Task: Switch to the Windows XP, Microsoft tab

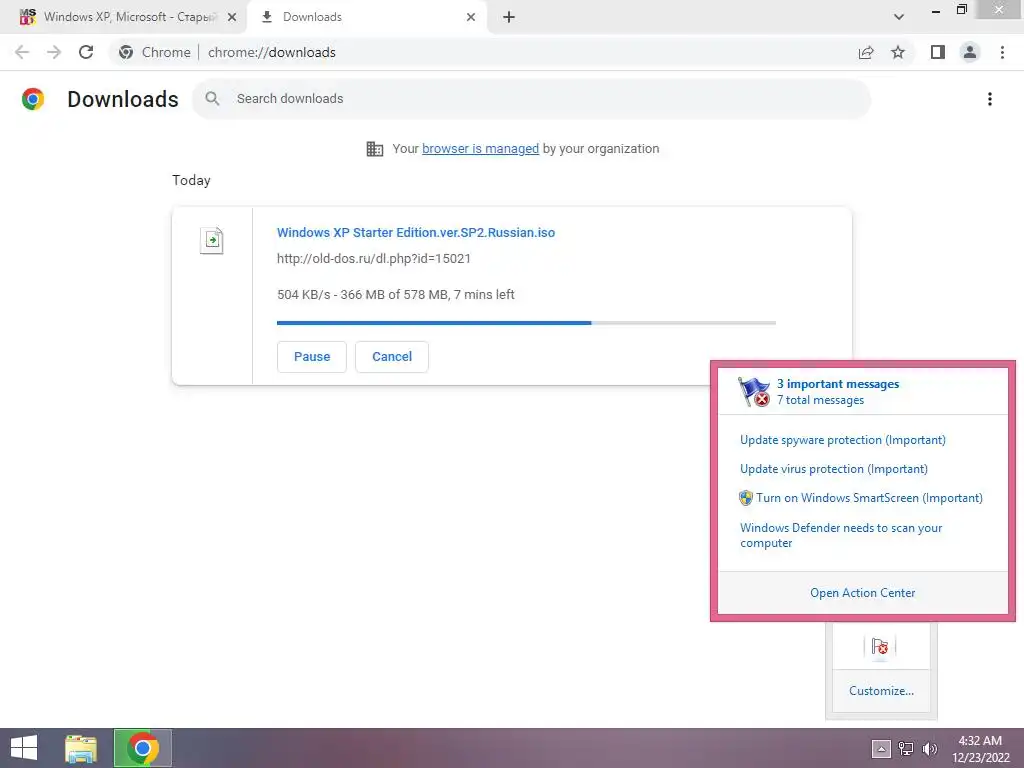Action: click(124, 17)
